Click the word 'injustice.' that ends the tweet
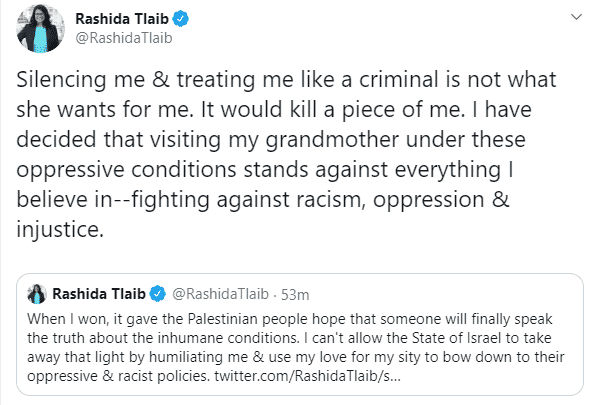Screen dimensions: 595x405 point(60,230)
